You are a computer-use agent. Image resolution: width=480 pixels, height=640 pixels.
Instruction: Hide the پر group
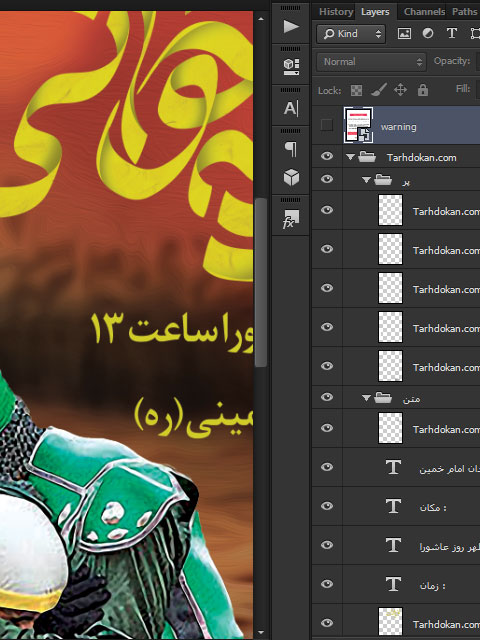point(327,179)
